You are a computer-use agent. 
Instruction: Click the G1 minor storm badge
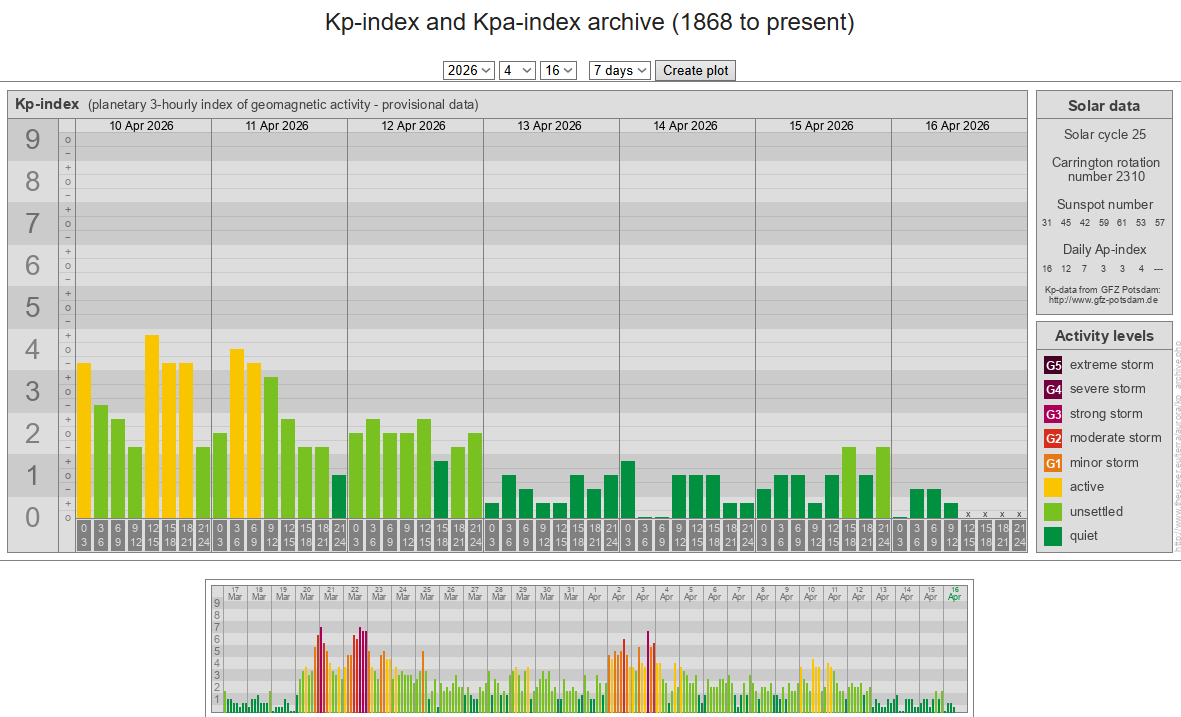pos(1053,463)
